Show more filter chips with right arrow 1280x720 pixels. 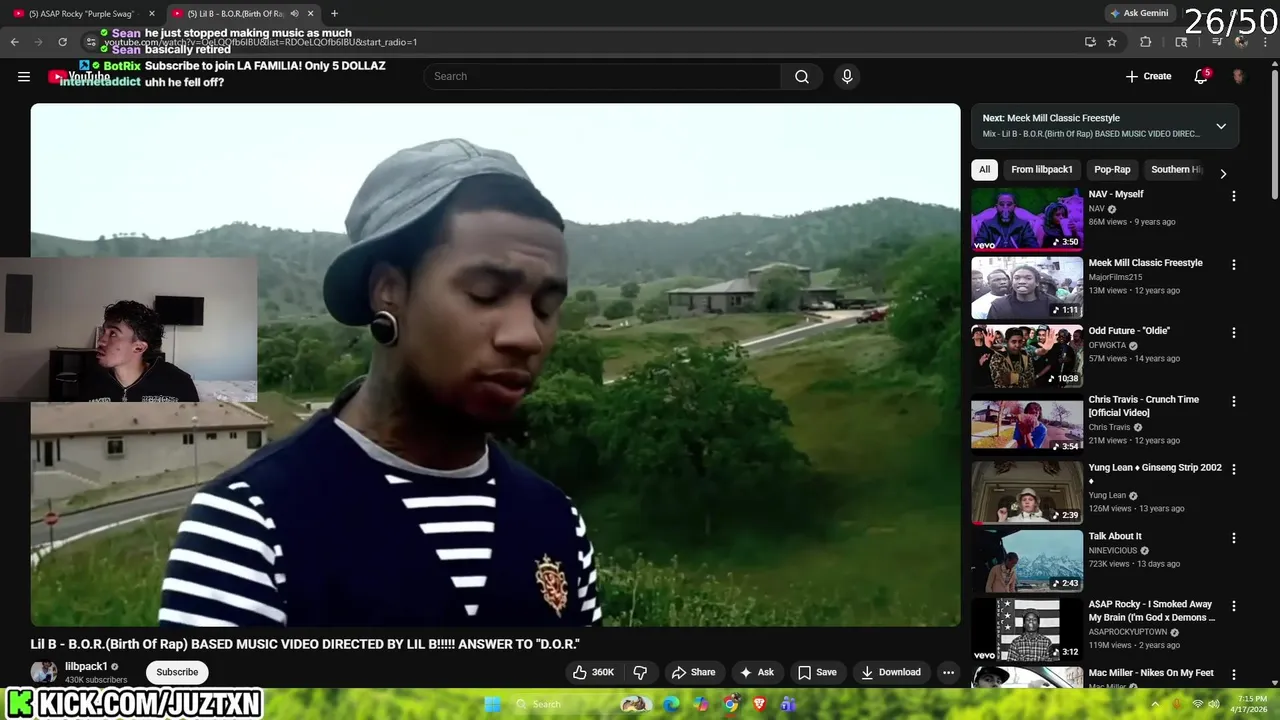tap(1223, 173)
